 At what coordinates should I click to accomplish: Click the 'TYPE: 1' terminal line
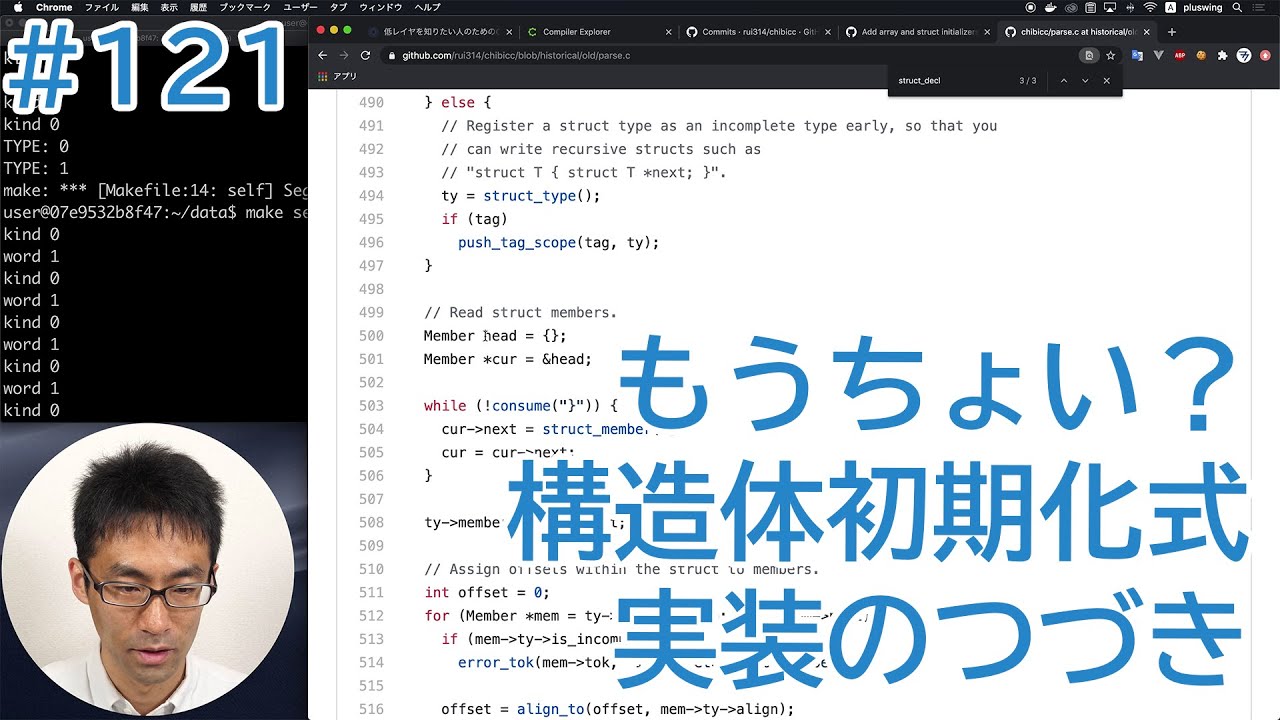[36, 168]
